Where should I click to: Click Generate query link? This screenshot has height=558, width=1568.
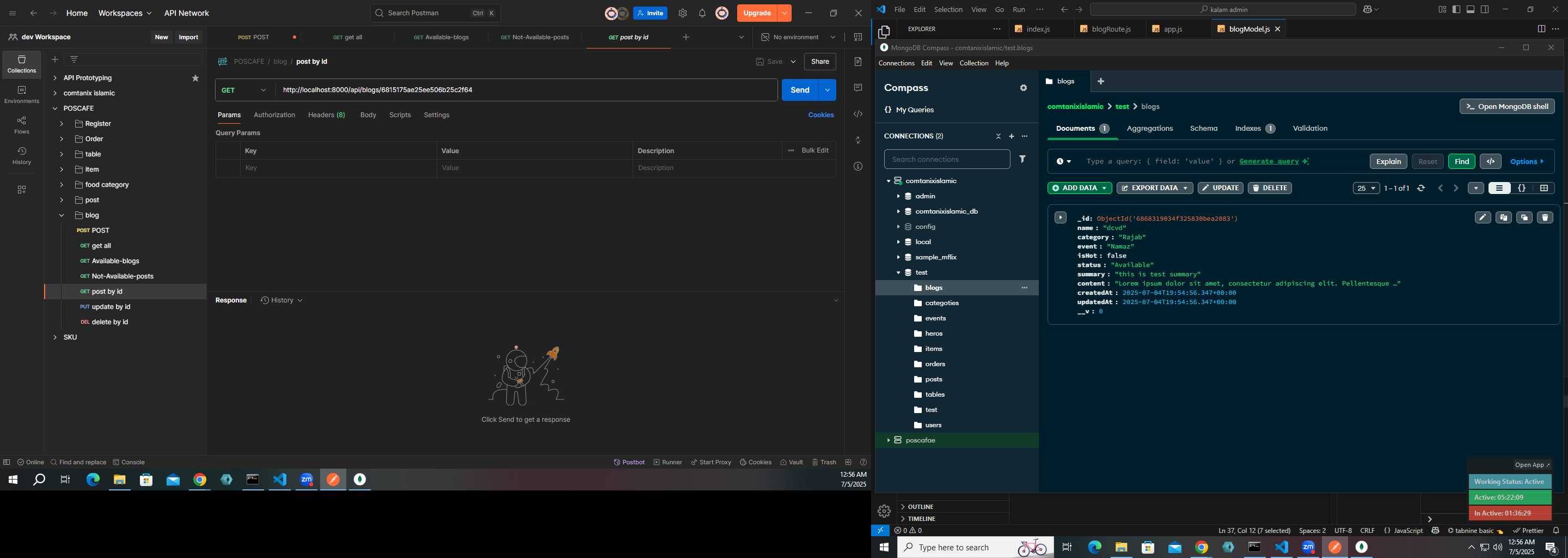click(x=1269, y=161)
